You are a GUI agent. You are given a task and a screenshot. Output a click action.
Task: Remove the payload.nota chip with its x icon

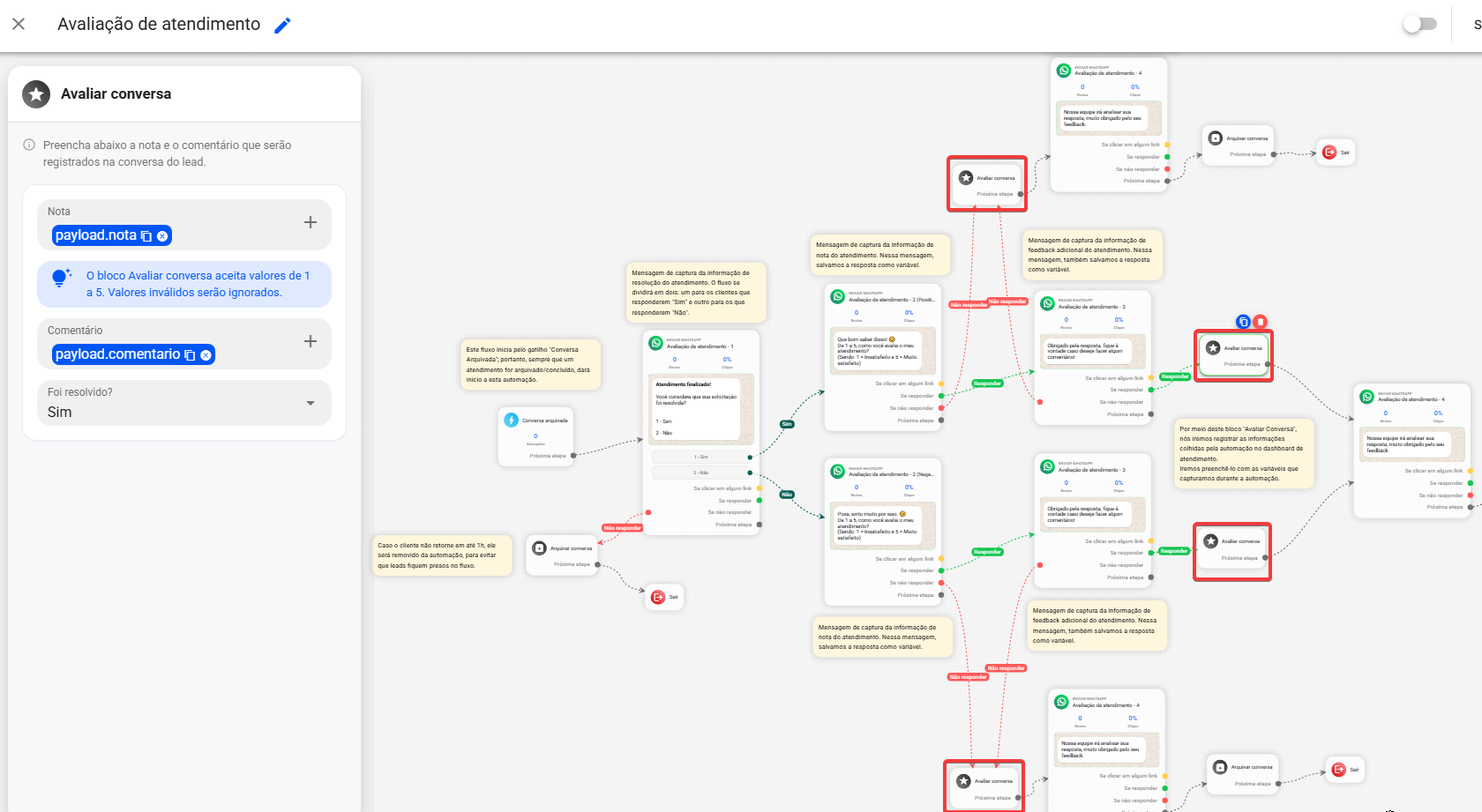coord(162,236)
